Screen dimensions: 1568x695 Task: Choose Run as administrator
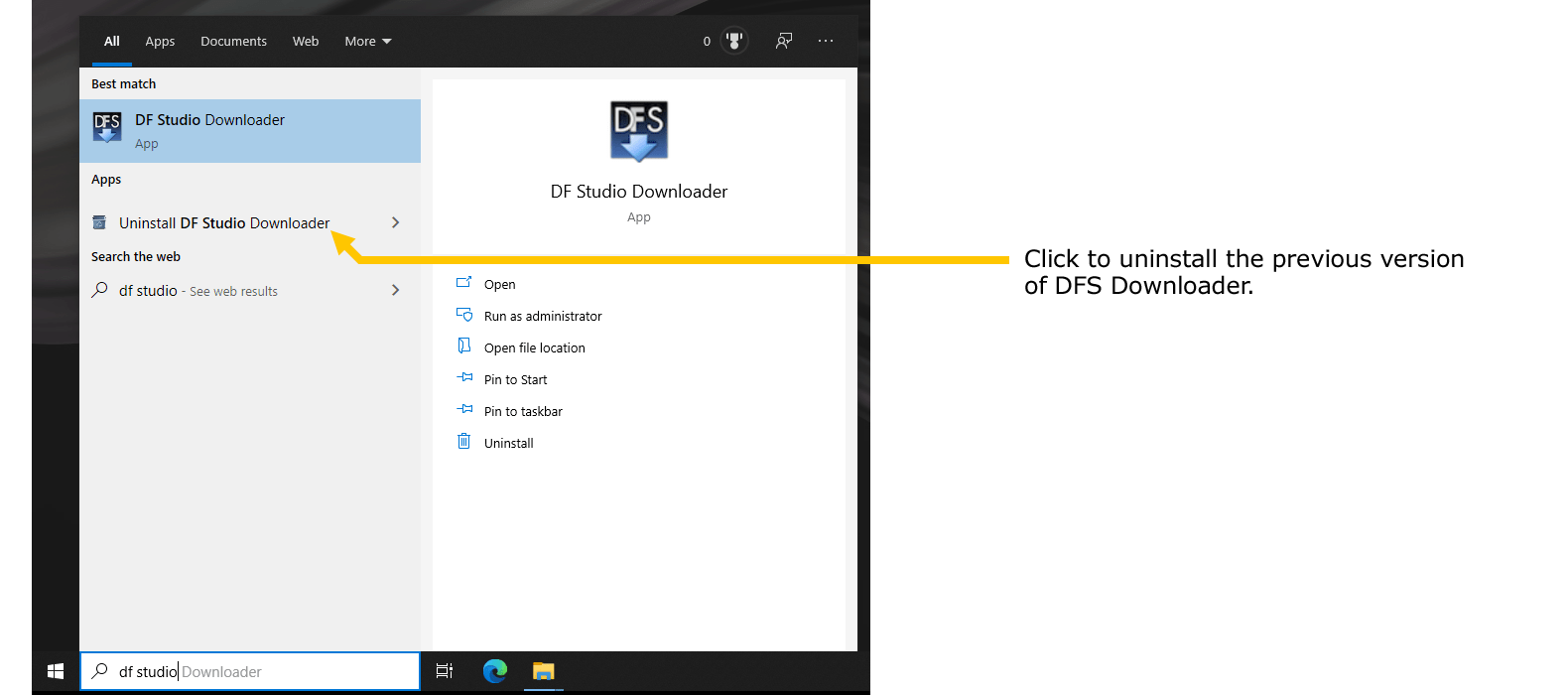pos(543,316)
